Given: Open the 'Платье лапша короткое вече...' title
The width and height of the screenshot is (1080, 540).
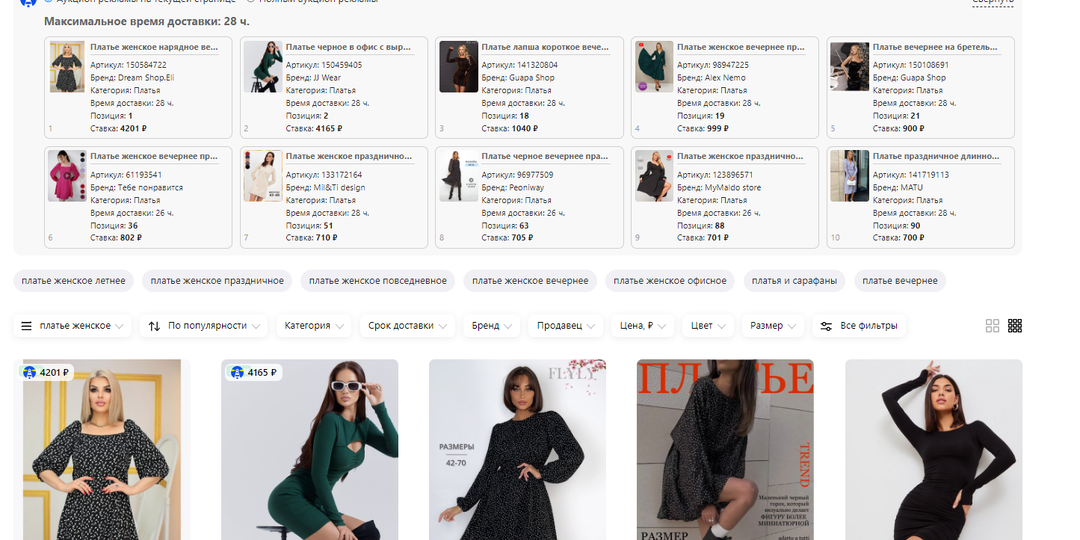Looking at the screenshot, I should click(x=546, y=48).
